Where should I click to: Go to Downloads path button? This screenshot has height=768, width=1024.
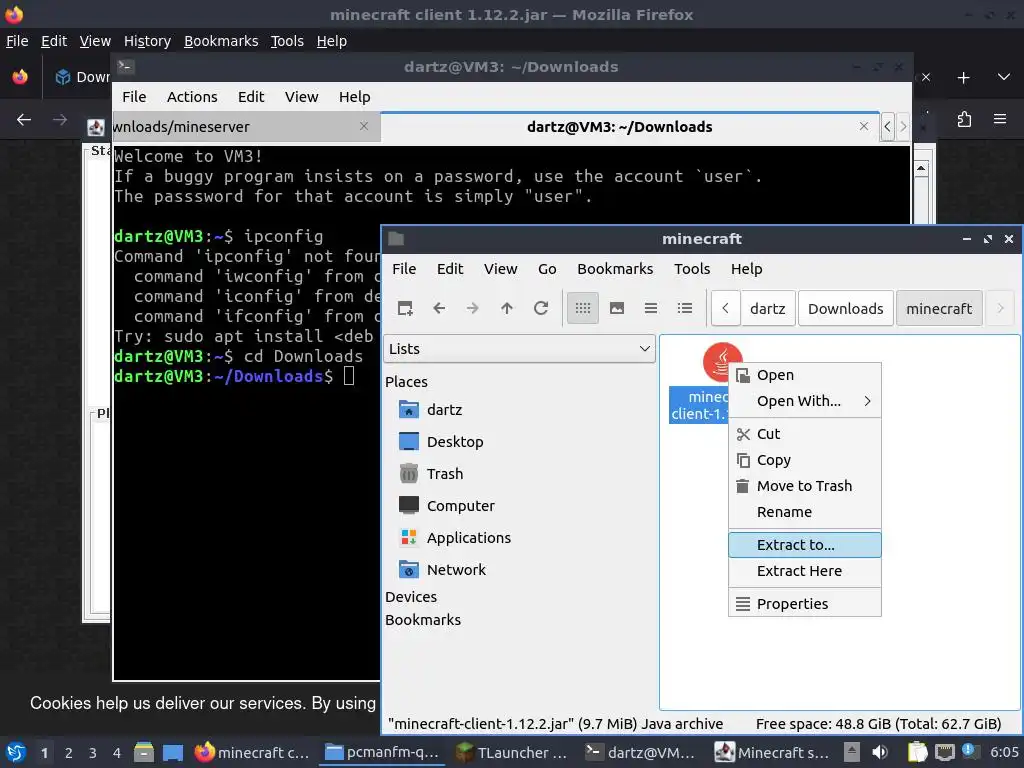846,308
